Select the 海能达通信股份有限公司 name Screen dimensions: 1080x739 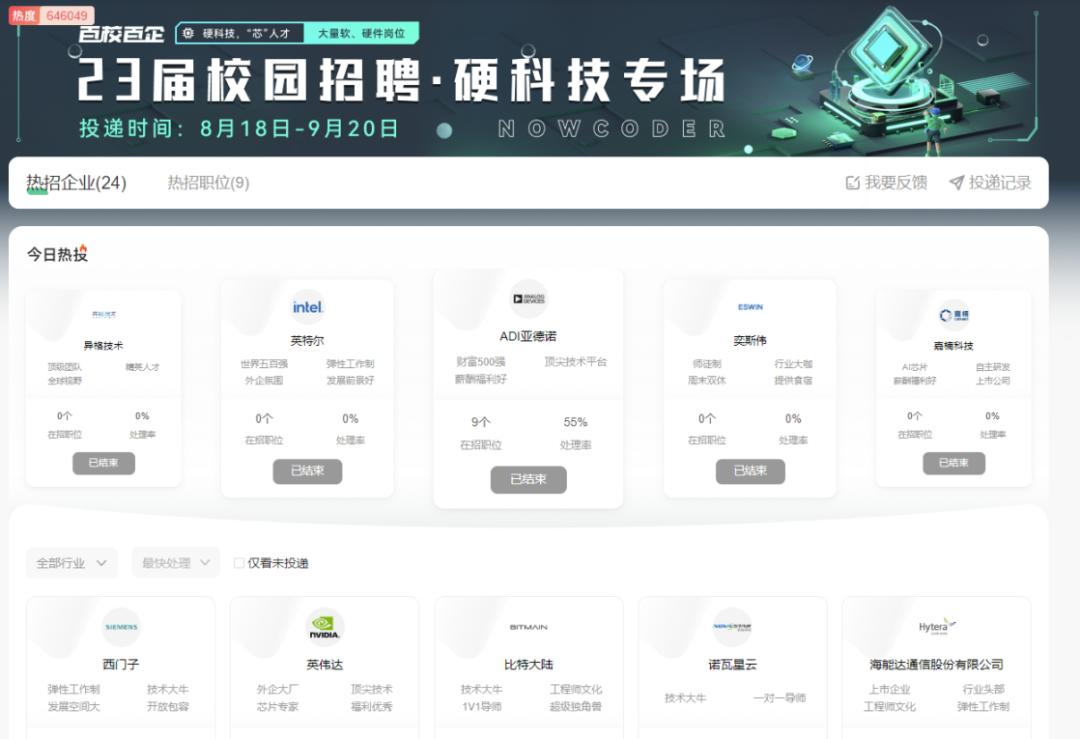coord(937,665)
